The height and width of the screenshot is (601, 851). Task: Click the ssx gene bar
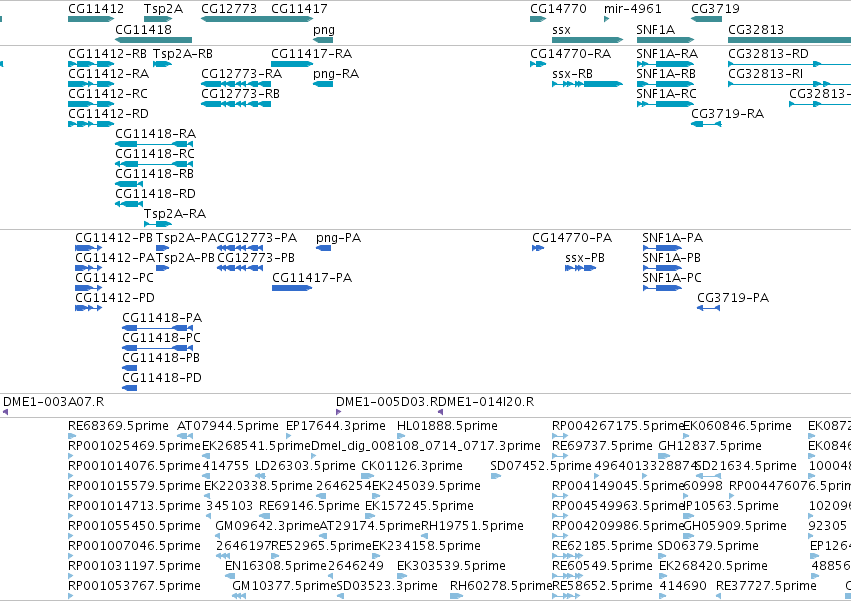[x=588, y=40]
